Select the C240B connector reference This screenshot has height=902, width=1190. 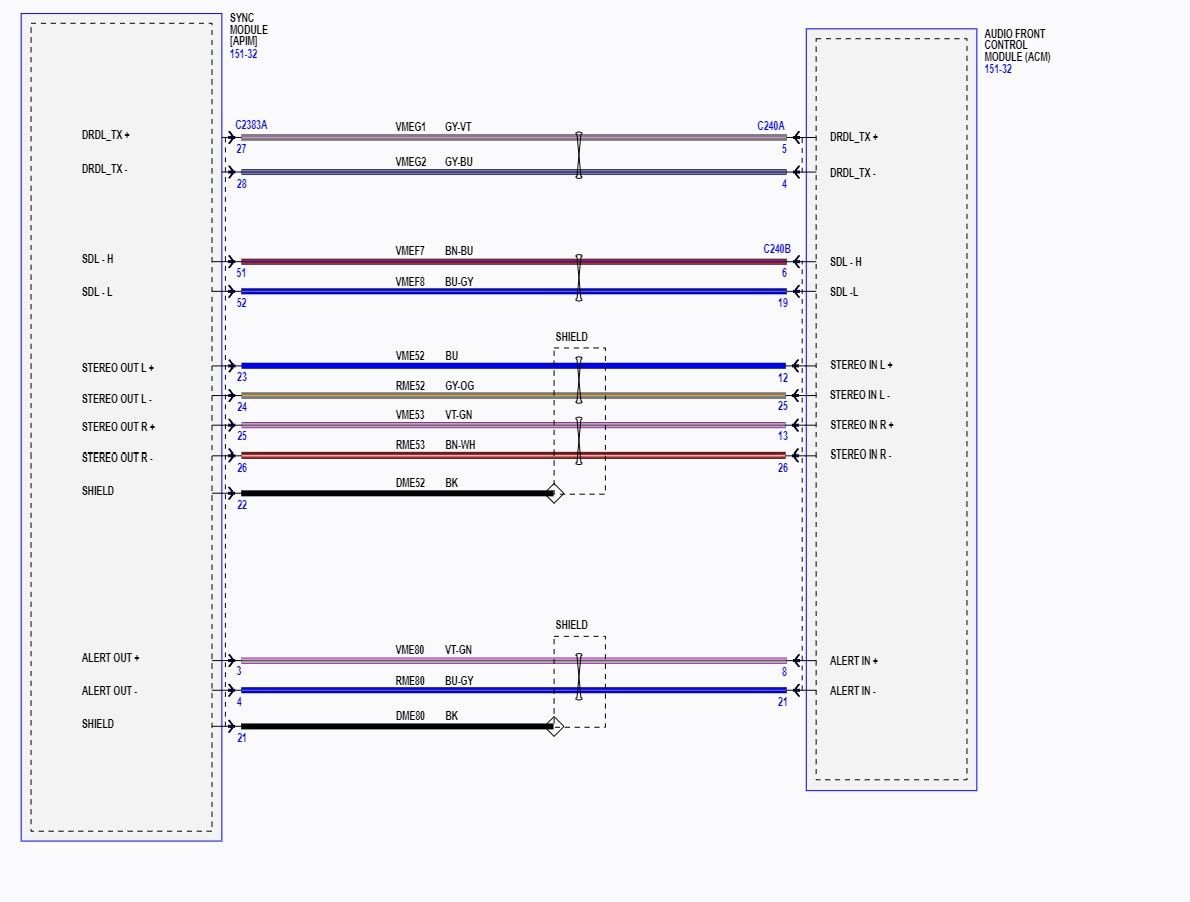[x=776, y=249]
